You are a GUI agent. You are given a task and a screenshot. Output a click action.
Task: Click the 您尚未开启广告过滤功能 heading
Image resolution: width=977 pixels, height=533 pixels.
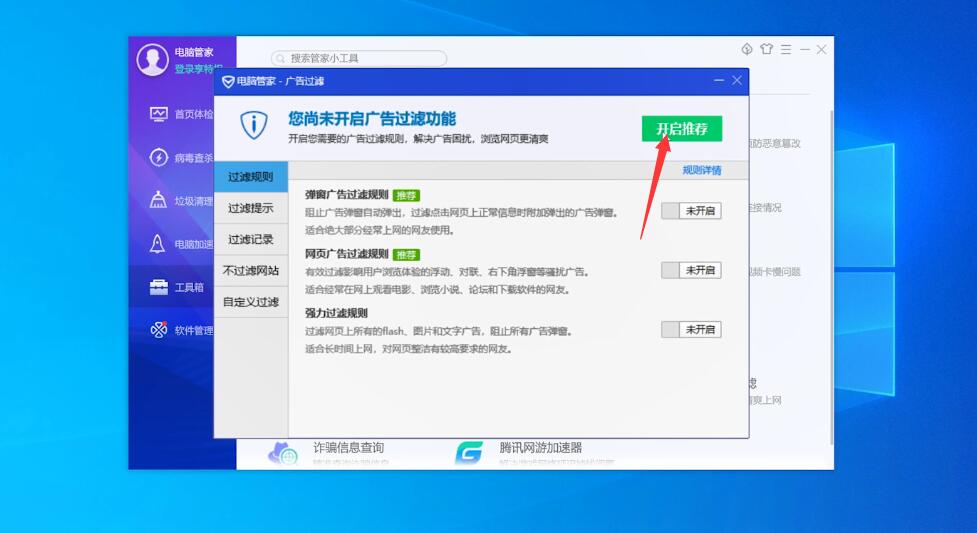pyautogui.click(x=372, y=118)
